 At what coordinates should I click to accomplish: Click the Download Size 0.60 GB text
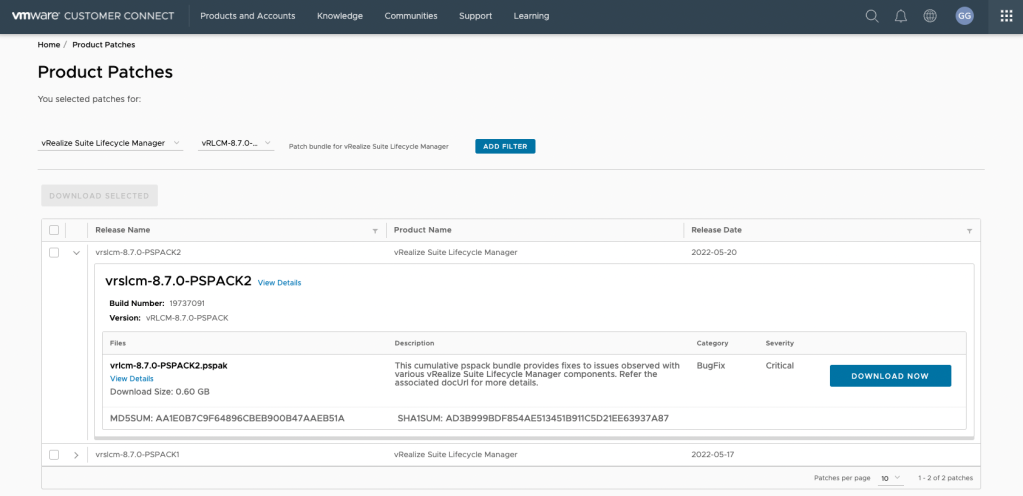[x=160, y=392]
